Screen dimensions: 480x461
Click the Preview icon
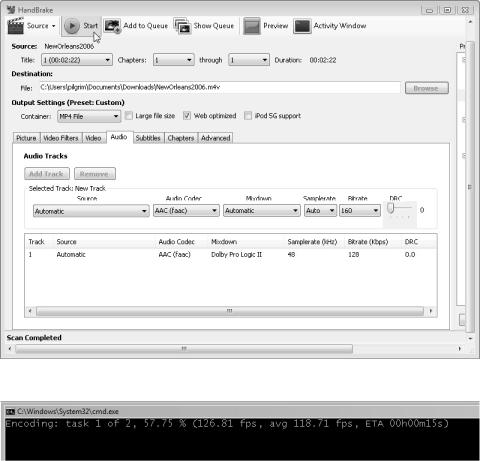(252, 26)
